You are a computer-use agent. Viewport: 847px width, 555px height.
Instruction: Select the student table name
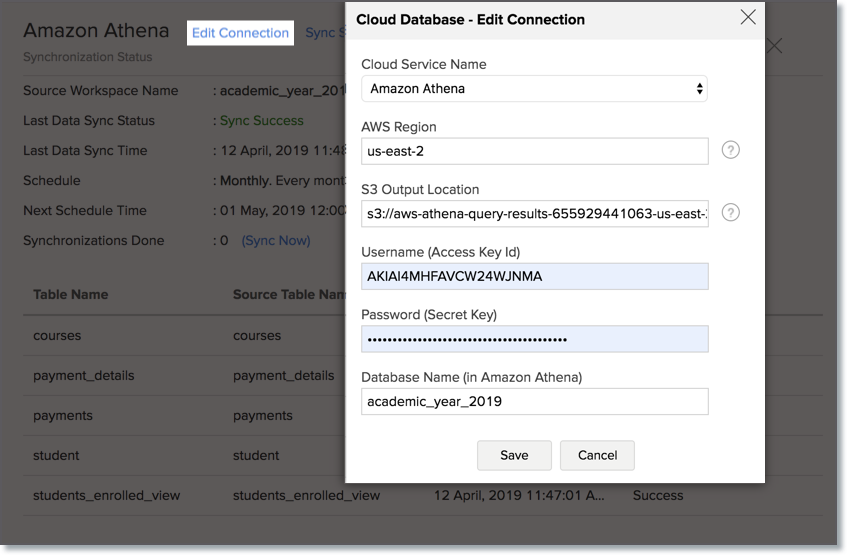56,456
